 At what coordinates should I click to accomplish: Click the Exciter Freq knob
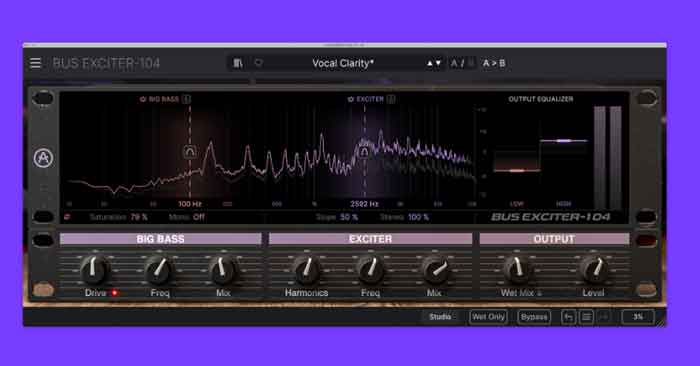tap(371, 270)
